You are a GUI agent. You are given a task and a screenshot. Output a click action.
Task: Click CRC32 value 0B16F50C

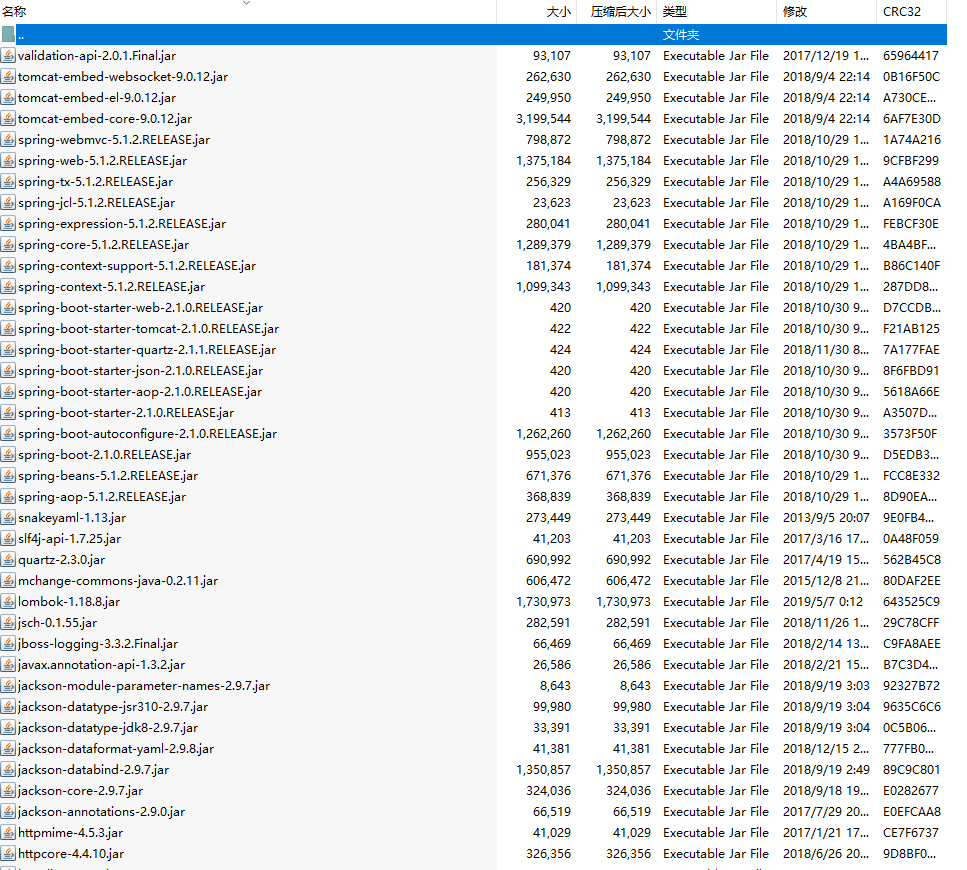pyautogui.click(x=911, y=76)
